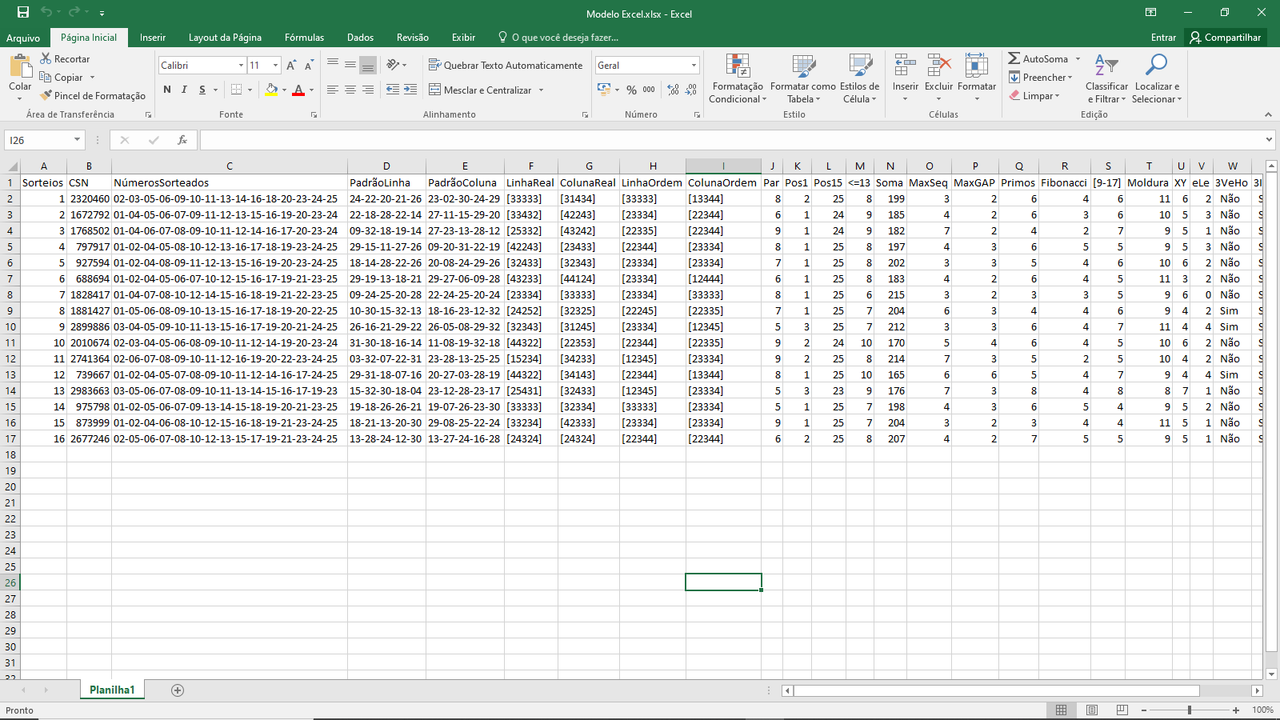Apply the red font color A
1280x720 pixels.
[298, 90]
